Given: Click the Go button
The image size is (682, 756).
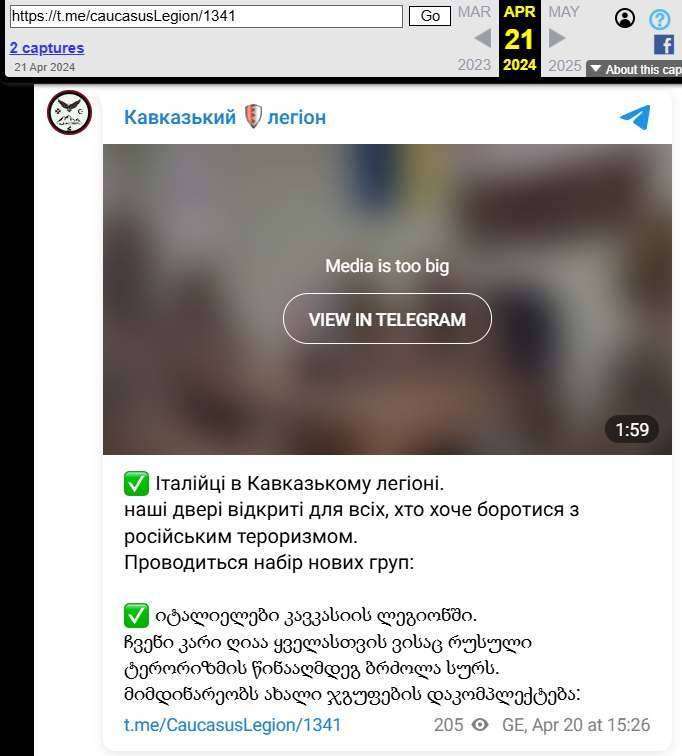Looking at the screenshot, I should (x=430, y=16).
